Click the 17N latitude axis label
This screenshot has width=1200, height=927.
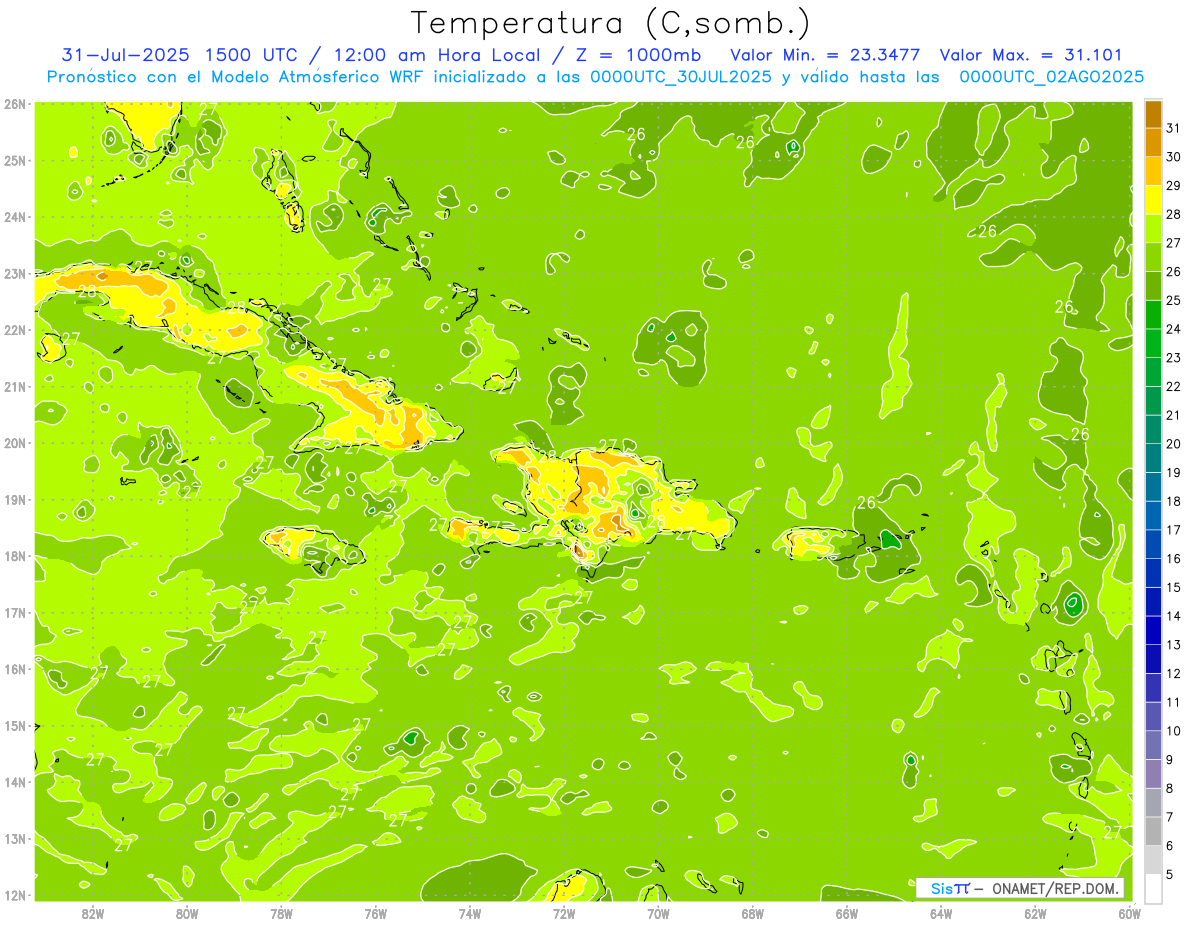[16, 612]
